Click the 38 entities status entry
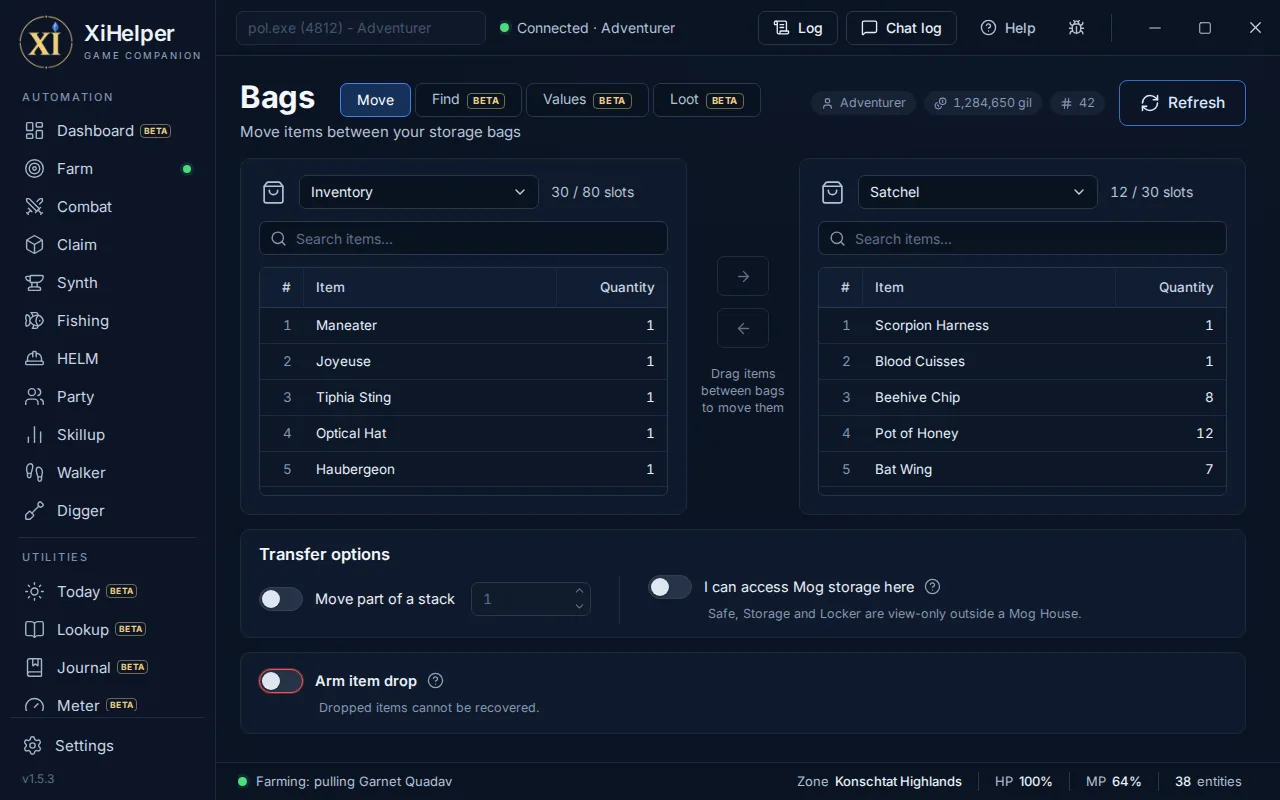 [1208, 782]
